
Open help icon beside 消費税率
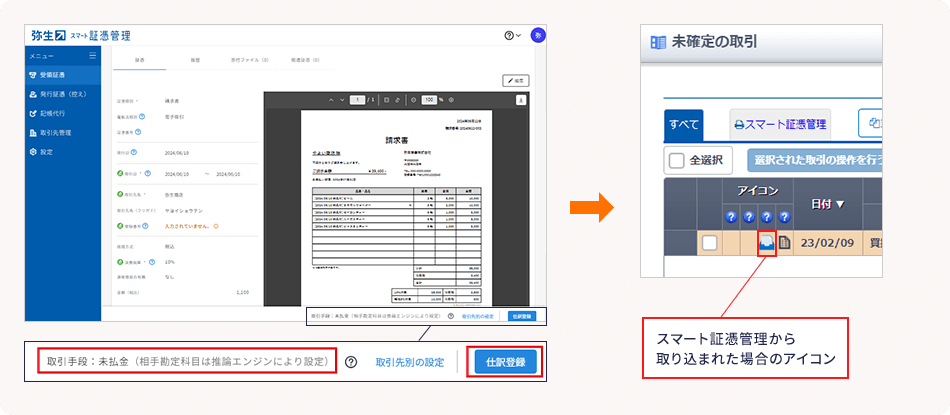tap(151, 262)
